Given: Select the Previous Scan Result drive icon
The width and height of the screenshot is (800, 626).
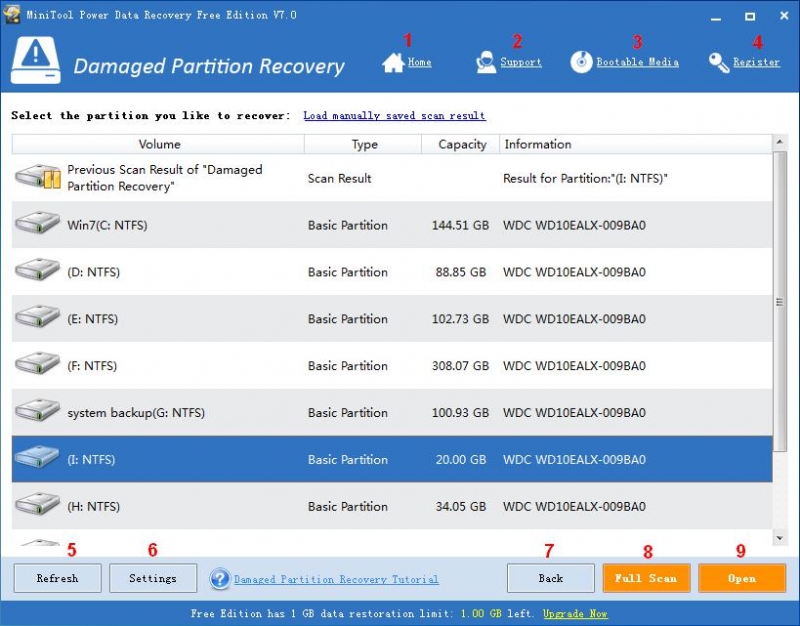Looking at the screenshot, I should point(38,177).
